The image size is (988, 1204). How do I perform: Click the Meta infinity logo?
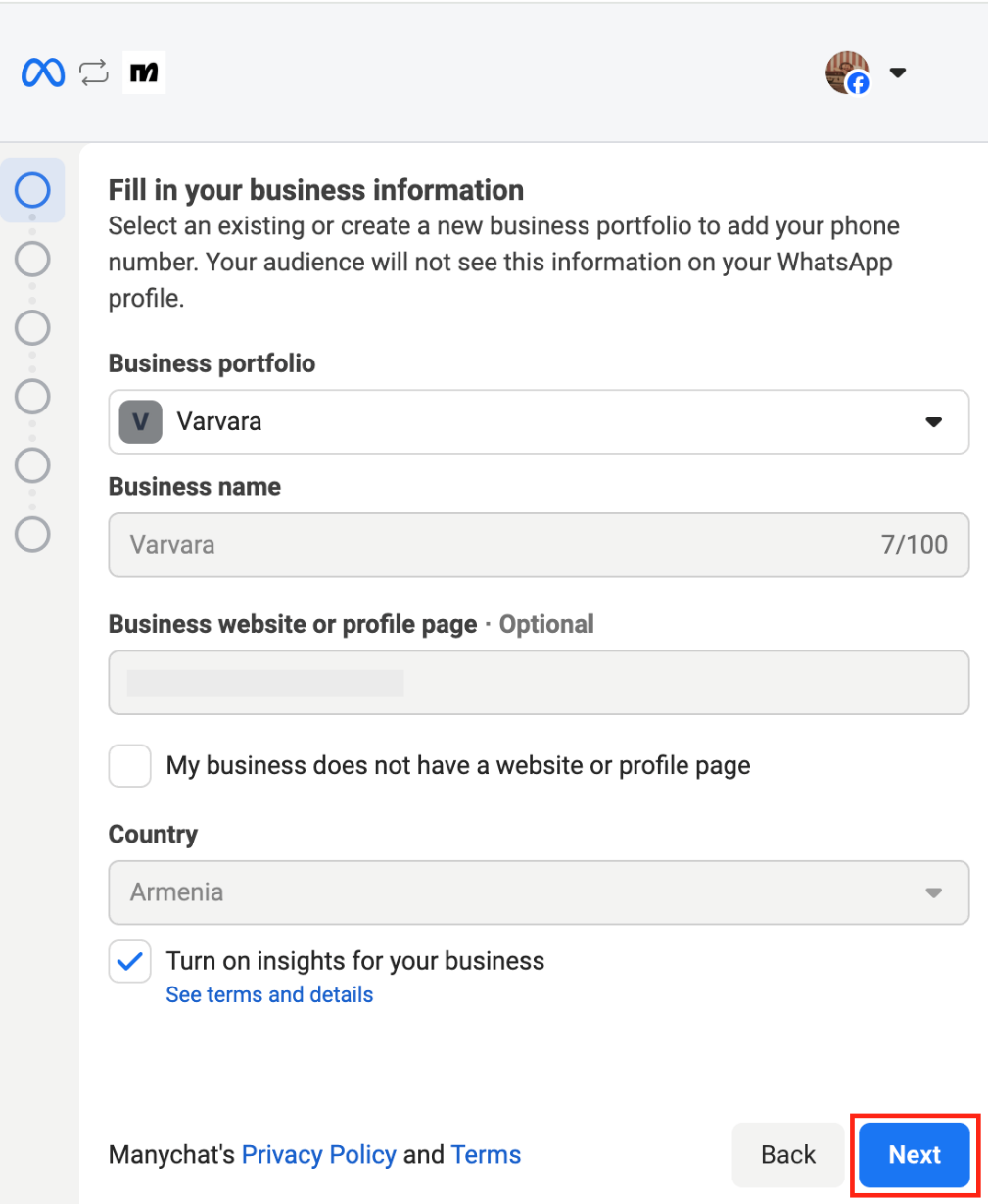click(43, 72)
